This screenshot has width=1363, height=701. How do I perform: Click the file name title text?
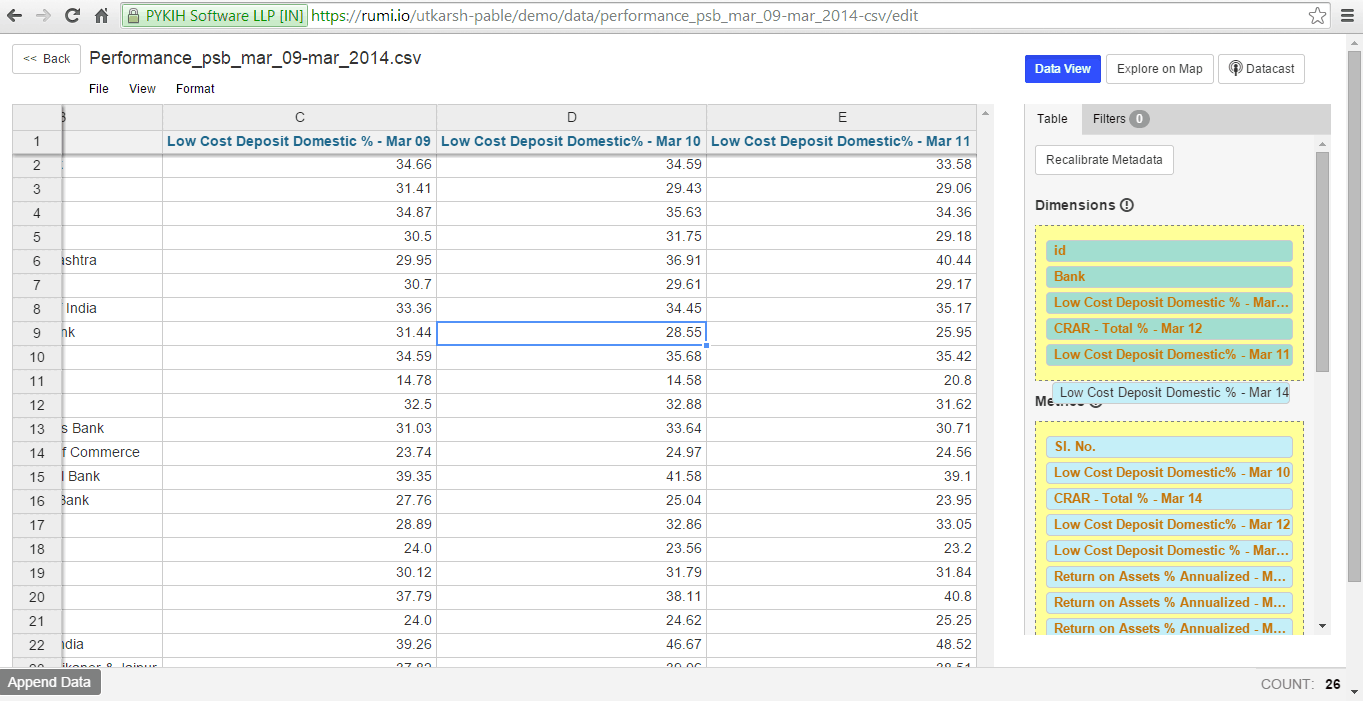[255, 58]
